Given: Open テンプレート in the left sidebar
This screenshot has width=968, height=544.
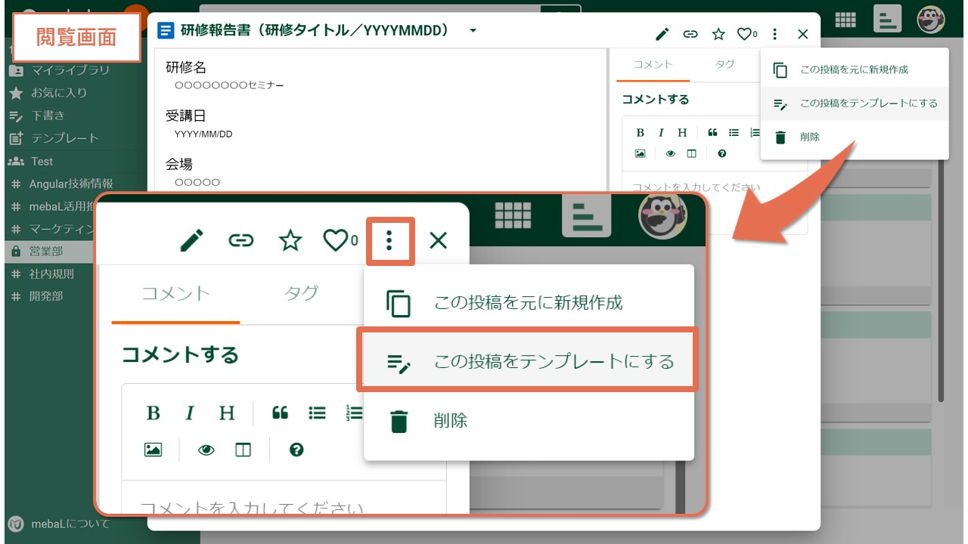Looking at the screenshot, I should [64, 138].
